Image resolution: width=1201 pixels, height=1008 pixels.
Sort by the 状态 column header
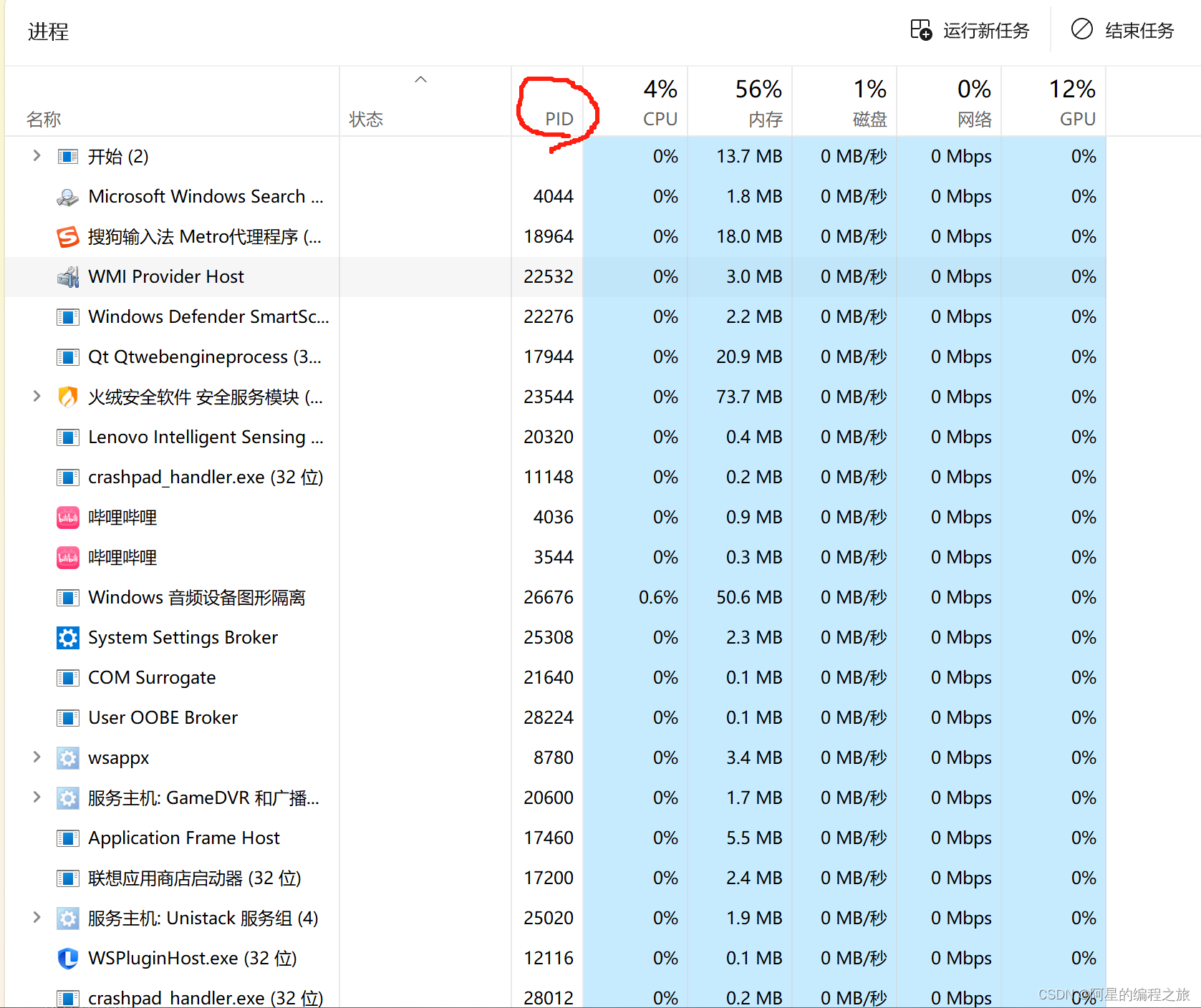(425, 102)
